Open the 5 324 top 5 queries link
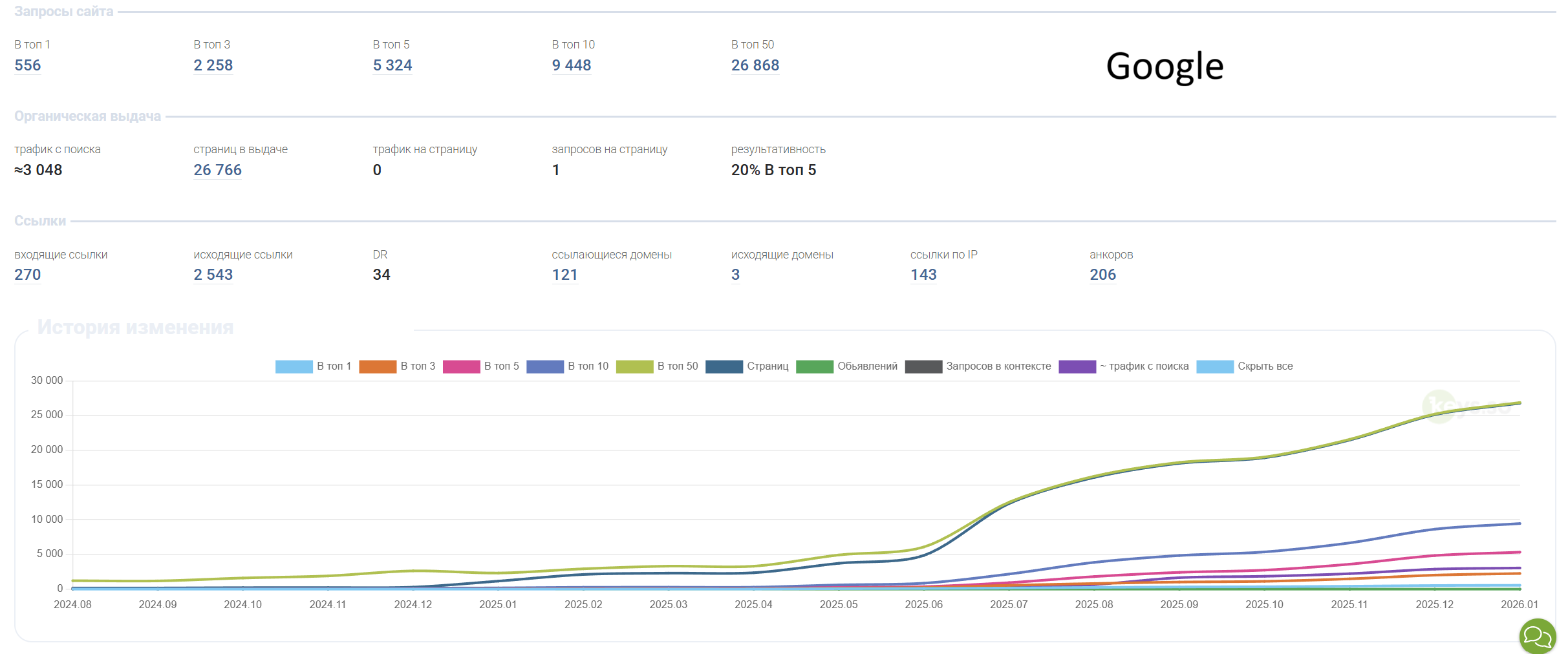 (x=392, y=65)
